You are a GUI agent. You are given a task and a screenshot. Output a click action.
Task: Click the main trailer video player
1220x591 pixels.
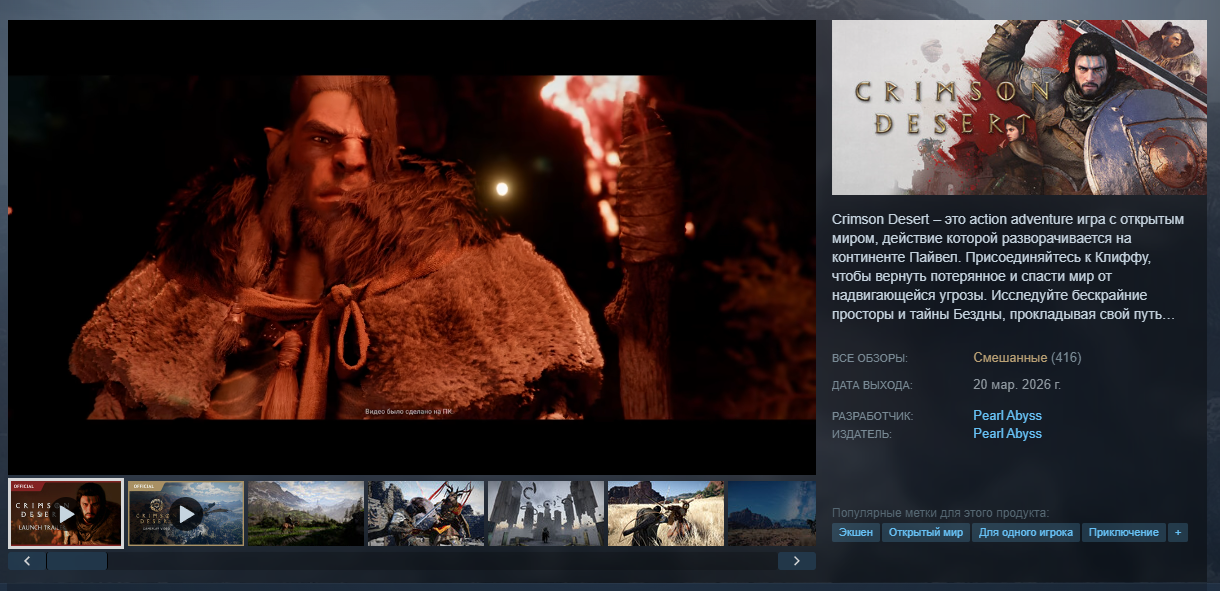point(412,247)
